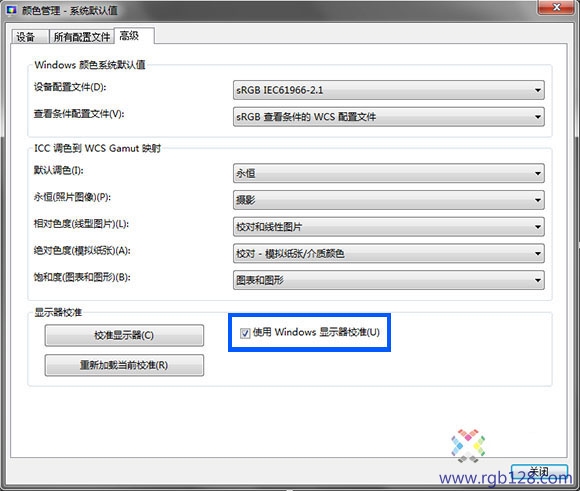Click the 关闭 button at the bottom
This screenshot has height=491, width=580.
(539, 473)
